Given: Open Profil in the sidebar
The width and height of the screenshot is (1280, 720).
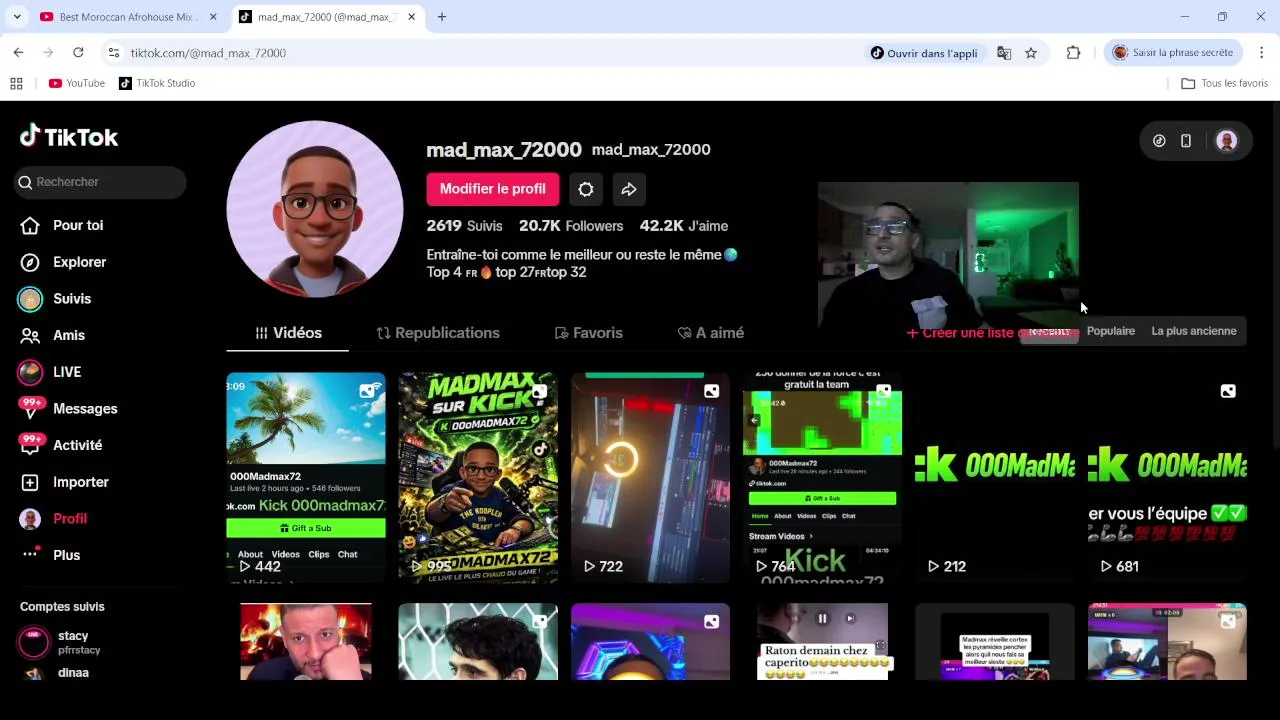Looking at the screenshot, I should pos(54,518).
